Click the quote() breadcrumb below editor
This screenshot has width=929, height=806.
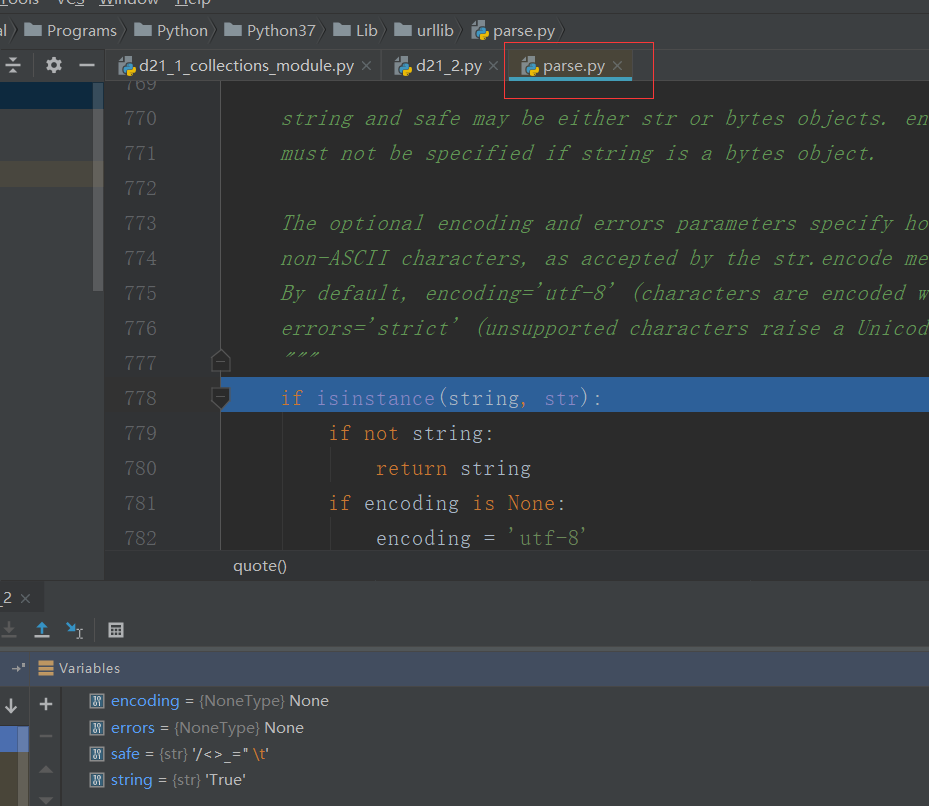(x=260, y=566)
